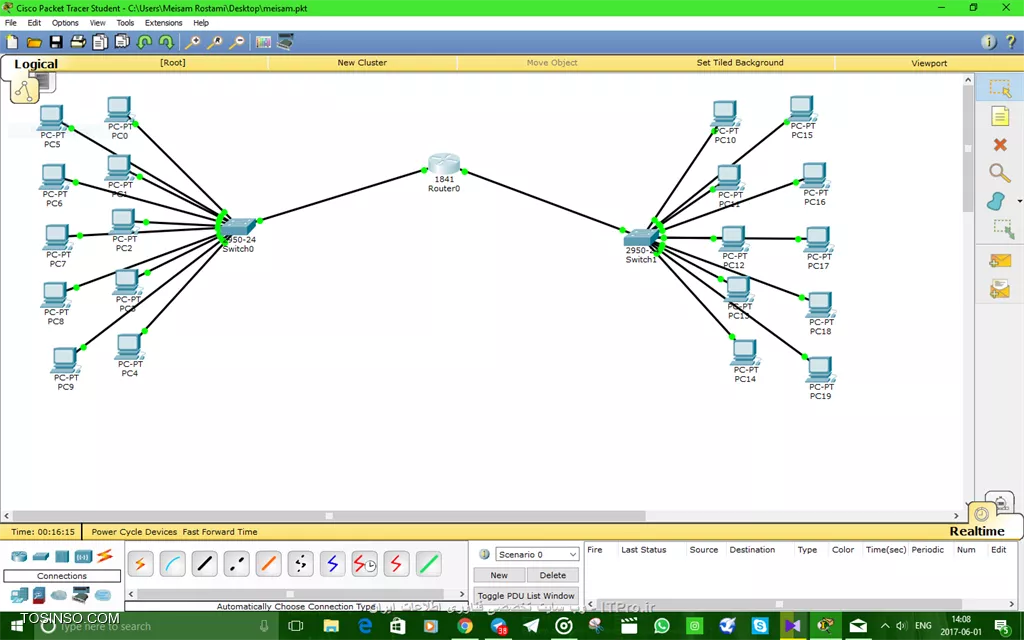This screenshot has width=1024, height=640.
Task: Pick the Copper Cross-Over dashed cable
Action: [x=236, y=564]
